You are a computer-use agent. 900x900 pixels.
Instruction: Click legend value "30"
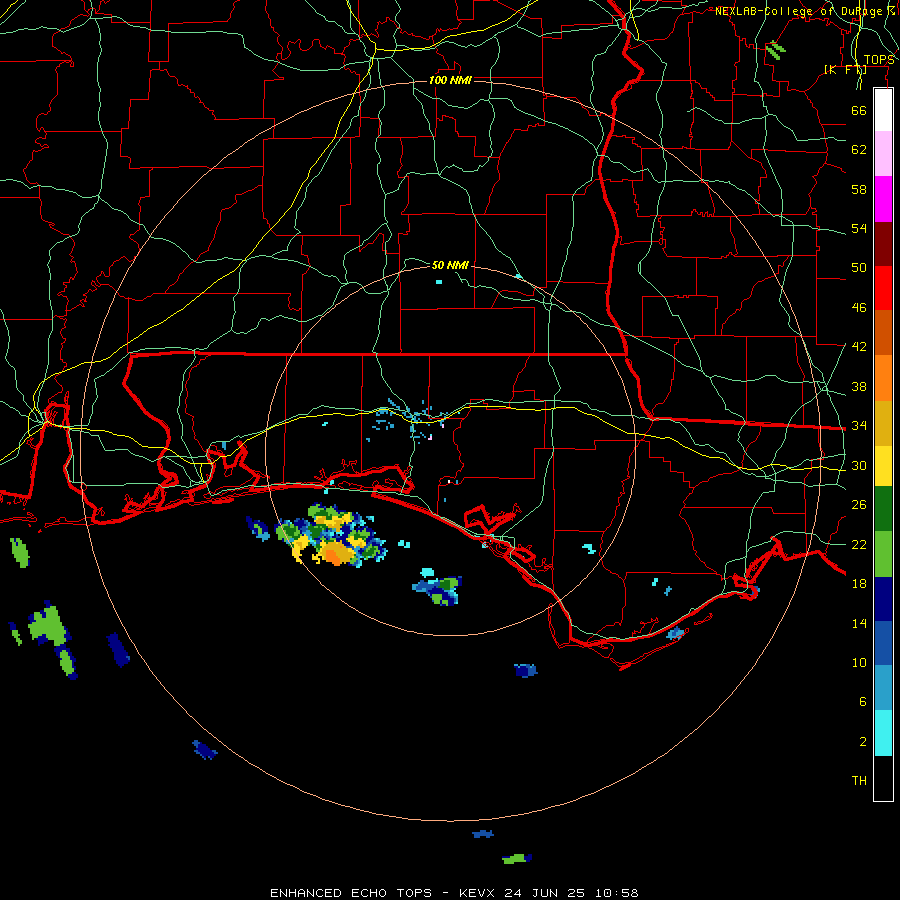pos(859,465)
